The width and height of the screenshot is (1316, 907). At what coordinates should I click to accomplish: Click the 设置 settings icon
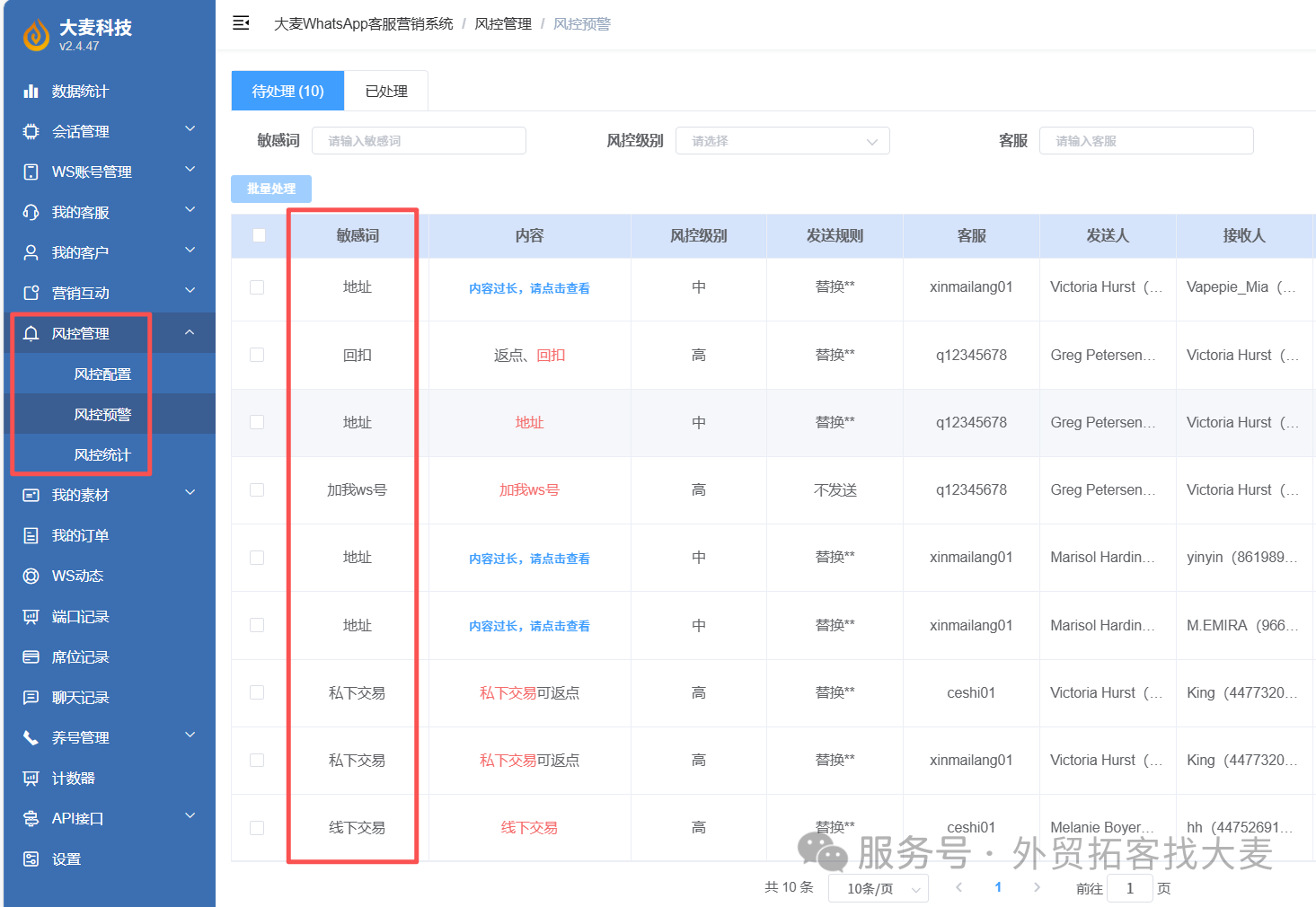pos(31,859)
